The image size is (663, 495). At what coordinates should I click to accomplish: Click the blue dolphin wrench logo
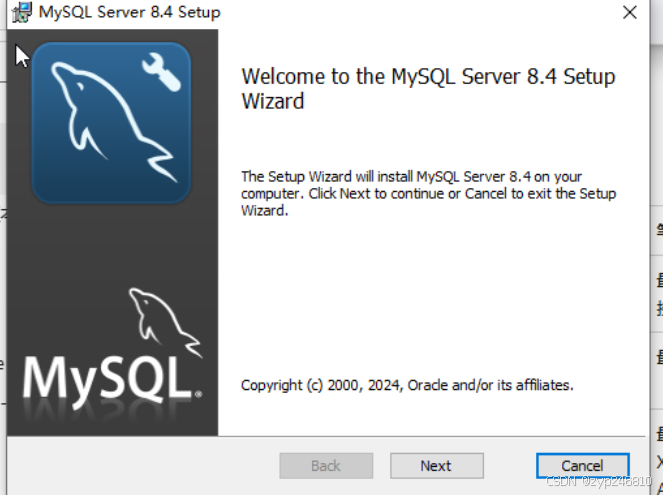coord(111,123)
